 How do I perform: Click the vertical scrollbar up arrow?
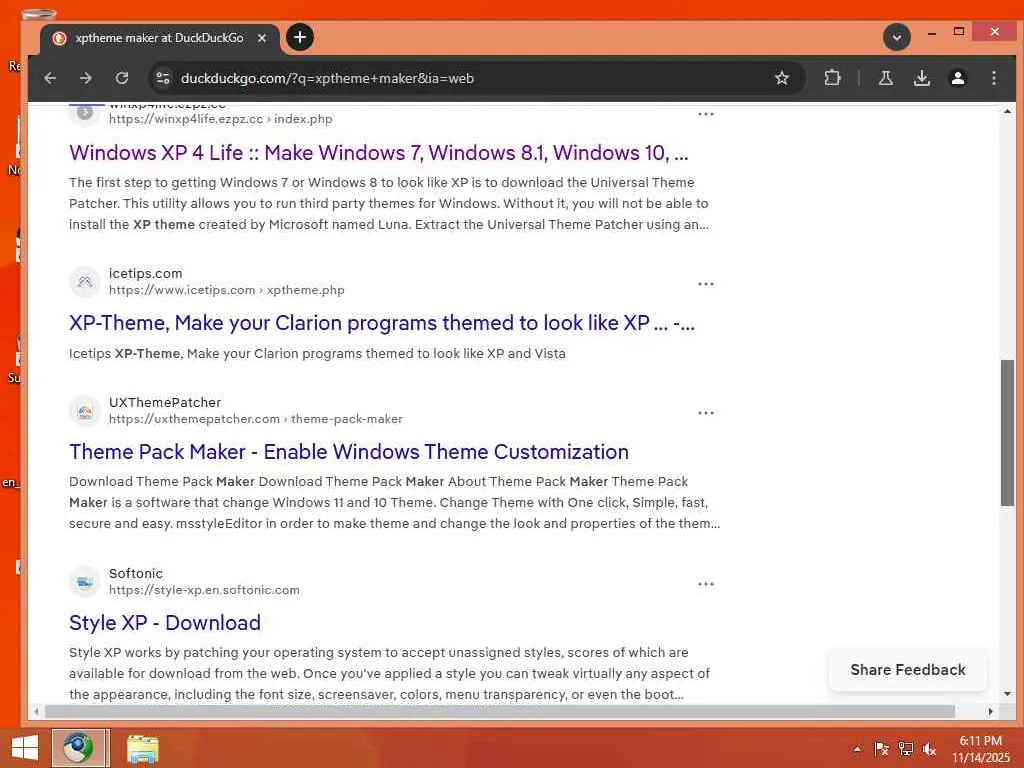tap(1007, 112)
